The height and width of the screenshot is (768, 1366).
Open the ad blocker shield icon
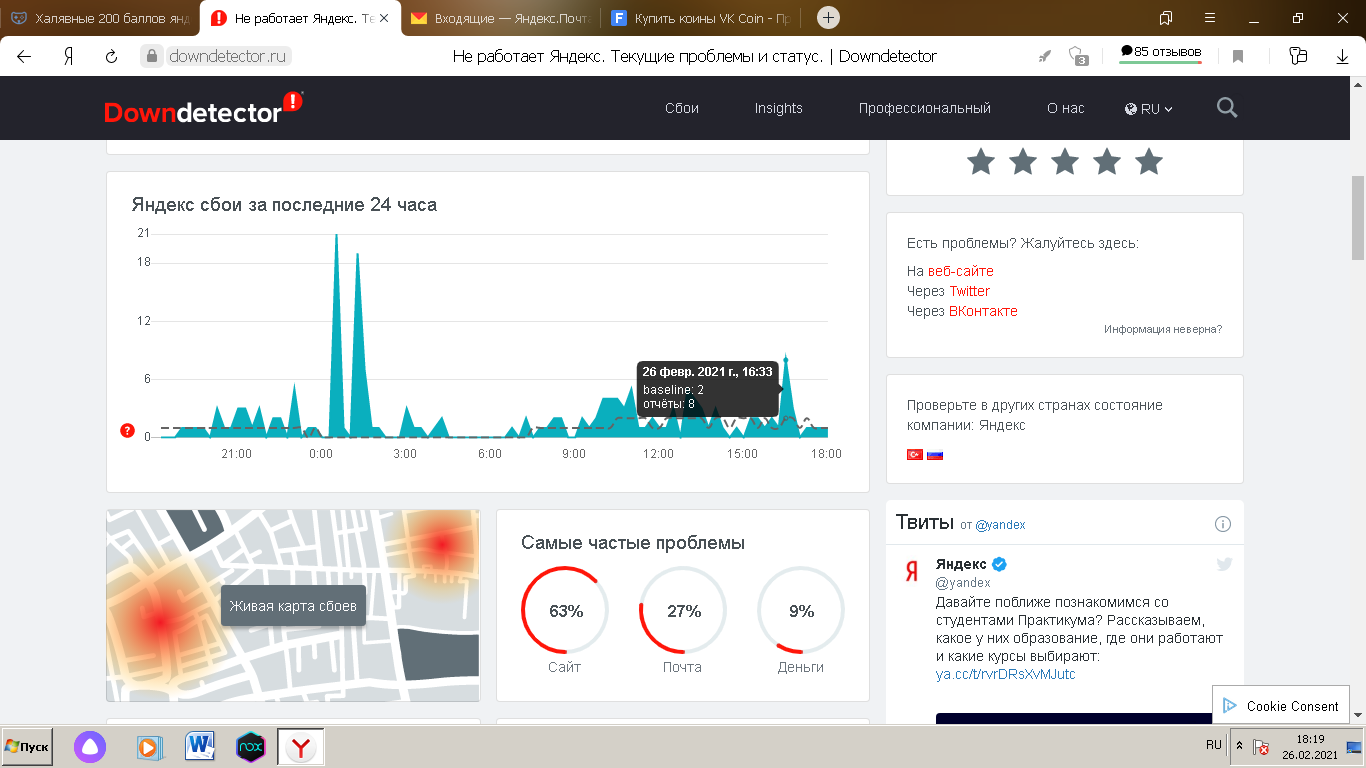[1077, 56]
